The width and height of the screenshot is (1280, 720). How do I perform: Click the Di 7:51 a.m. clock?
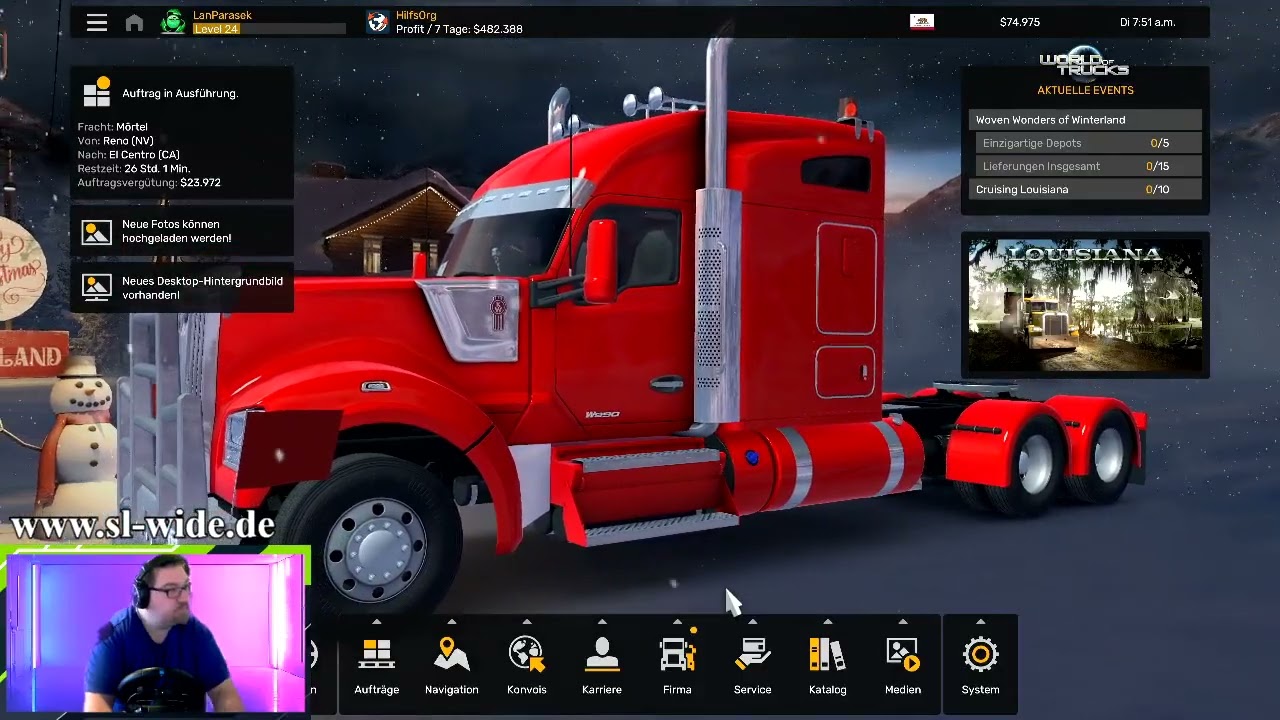[1147, 22]
